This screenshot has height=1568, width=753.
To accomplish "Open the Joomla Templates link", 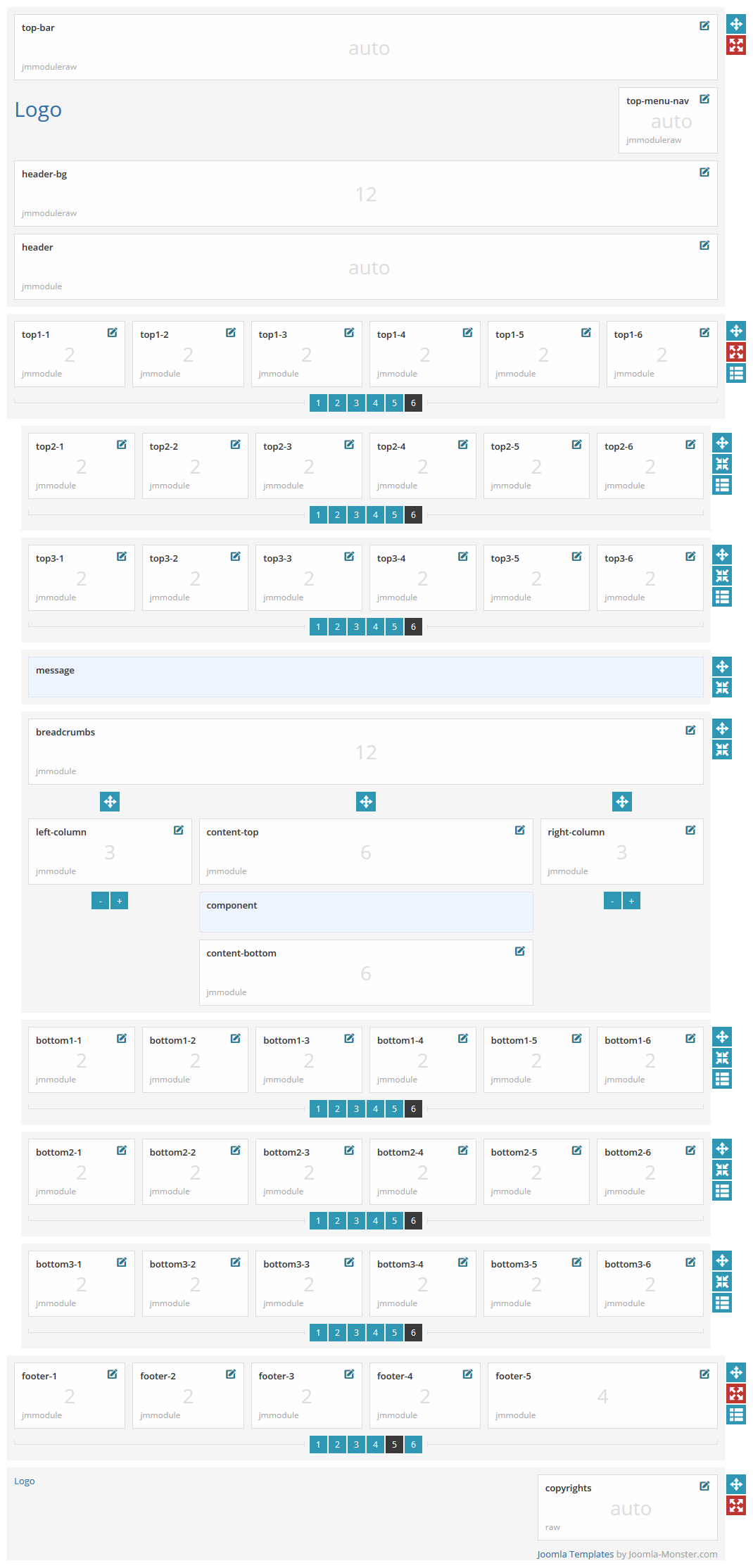I will pyautogui.click(x=575, y=1554).
